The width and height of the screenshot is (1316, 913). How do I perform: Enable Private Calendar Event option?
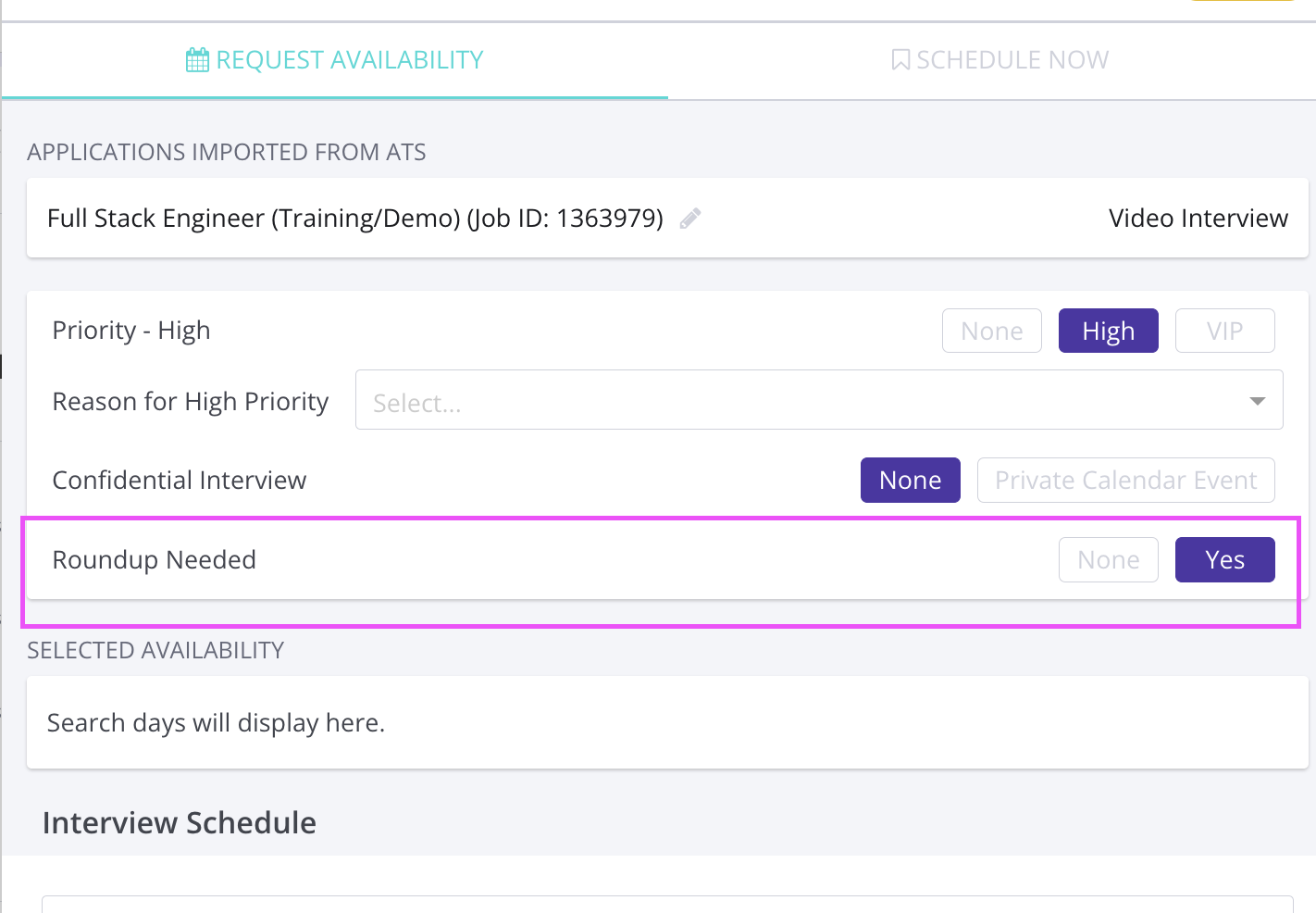[1125, 480]
